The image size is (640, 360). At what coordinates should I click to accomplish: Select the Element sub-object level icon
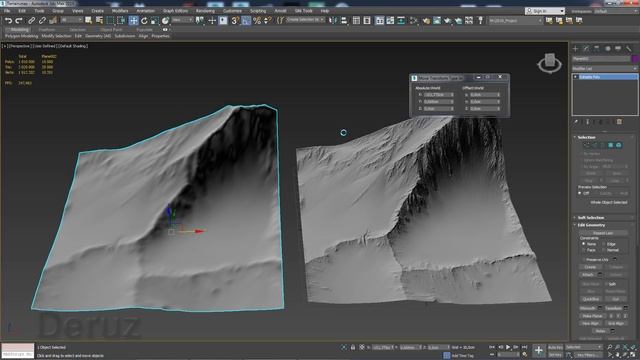619,145
